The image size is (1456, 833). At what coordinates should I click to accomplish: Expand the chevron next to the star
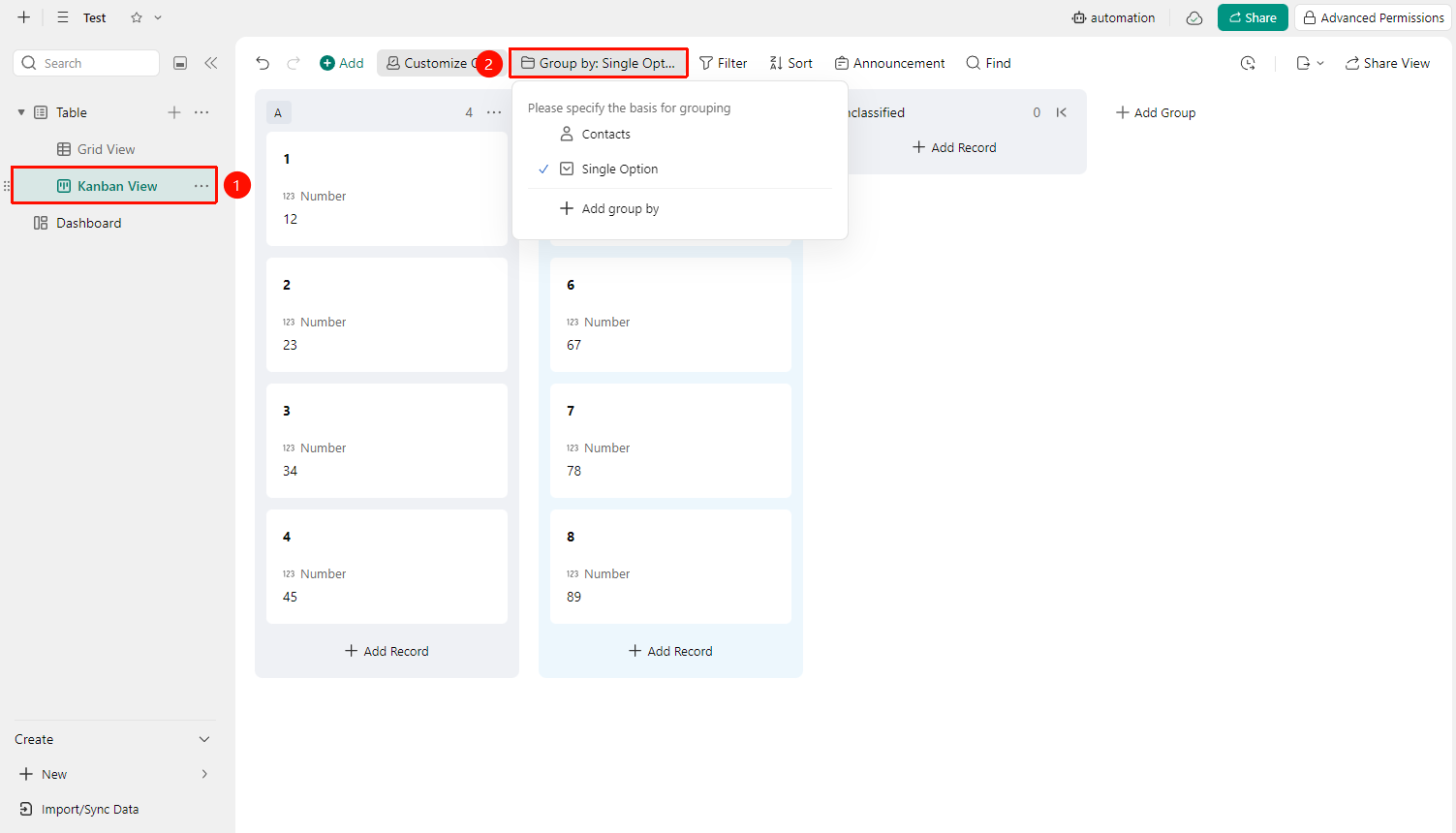(x=158, y=17)
